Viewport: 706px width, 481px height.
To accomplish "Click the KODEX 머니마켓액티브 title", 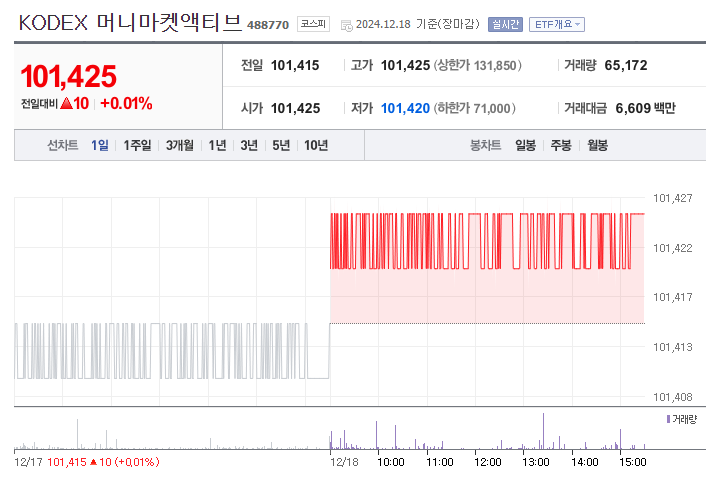I will click(130, 23).
